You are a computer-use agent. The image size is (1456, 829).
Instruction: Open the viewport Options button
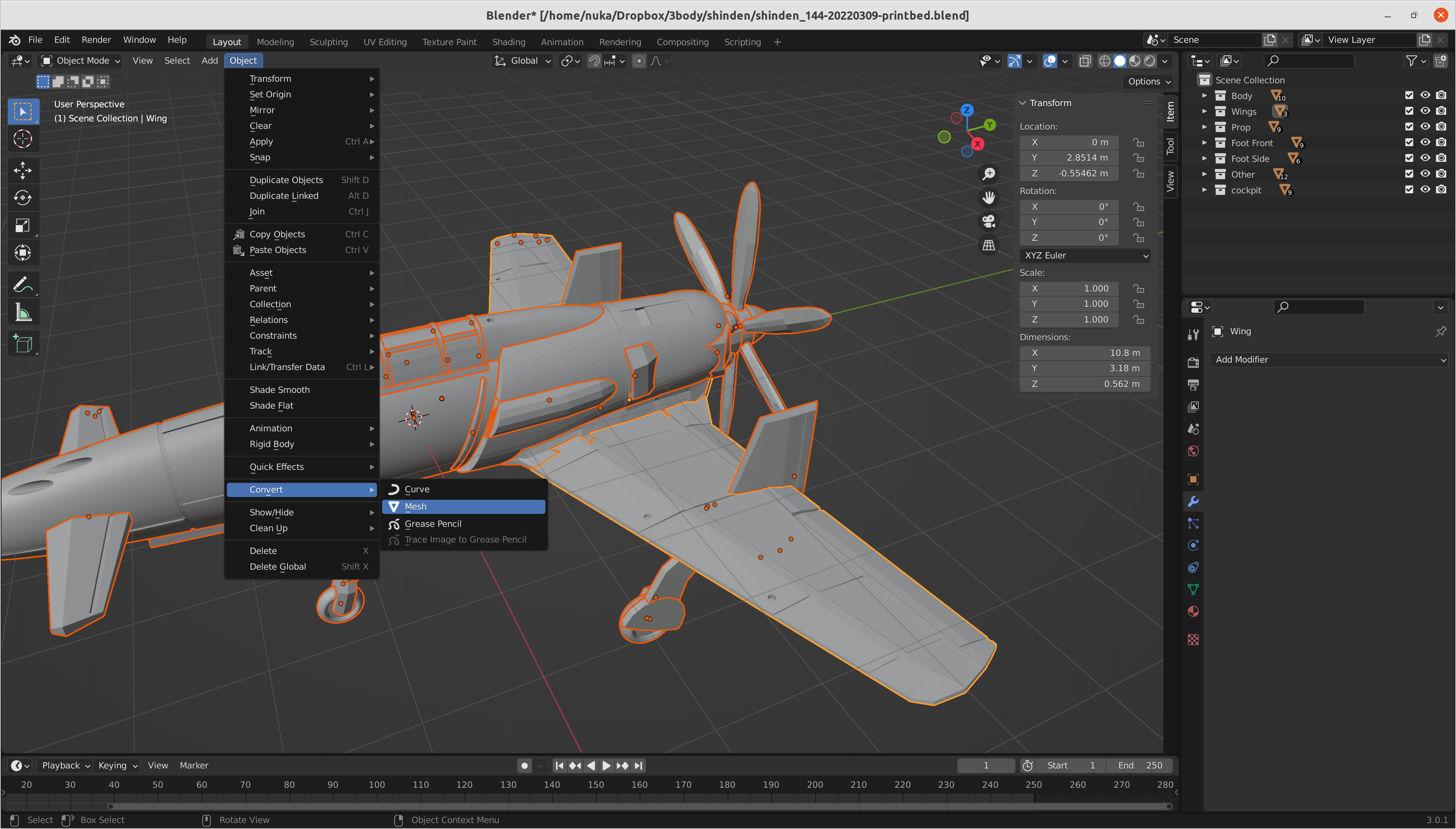[x=1149, y=81]
